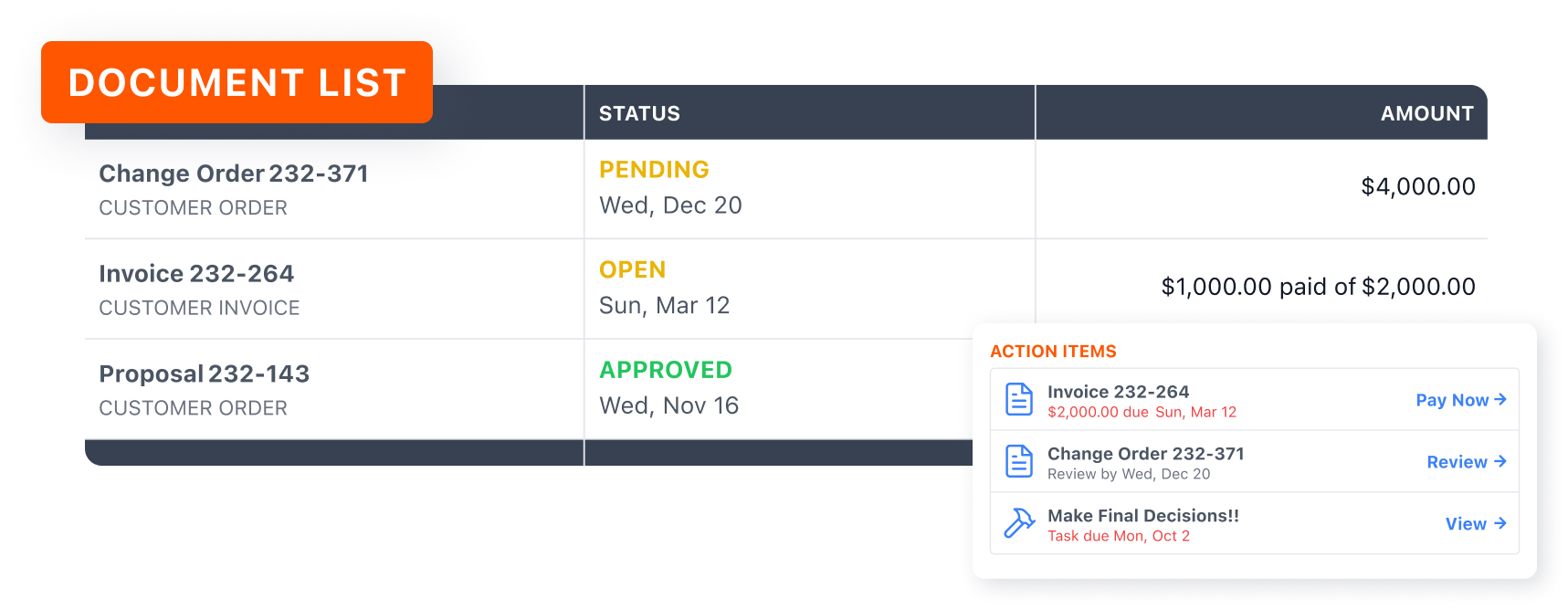
Task: Click the arrow icon after View
Action: click(1500, 523)
